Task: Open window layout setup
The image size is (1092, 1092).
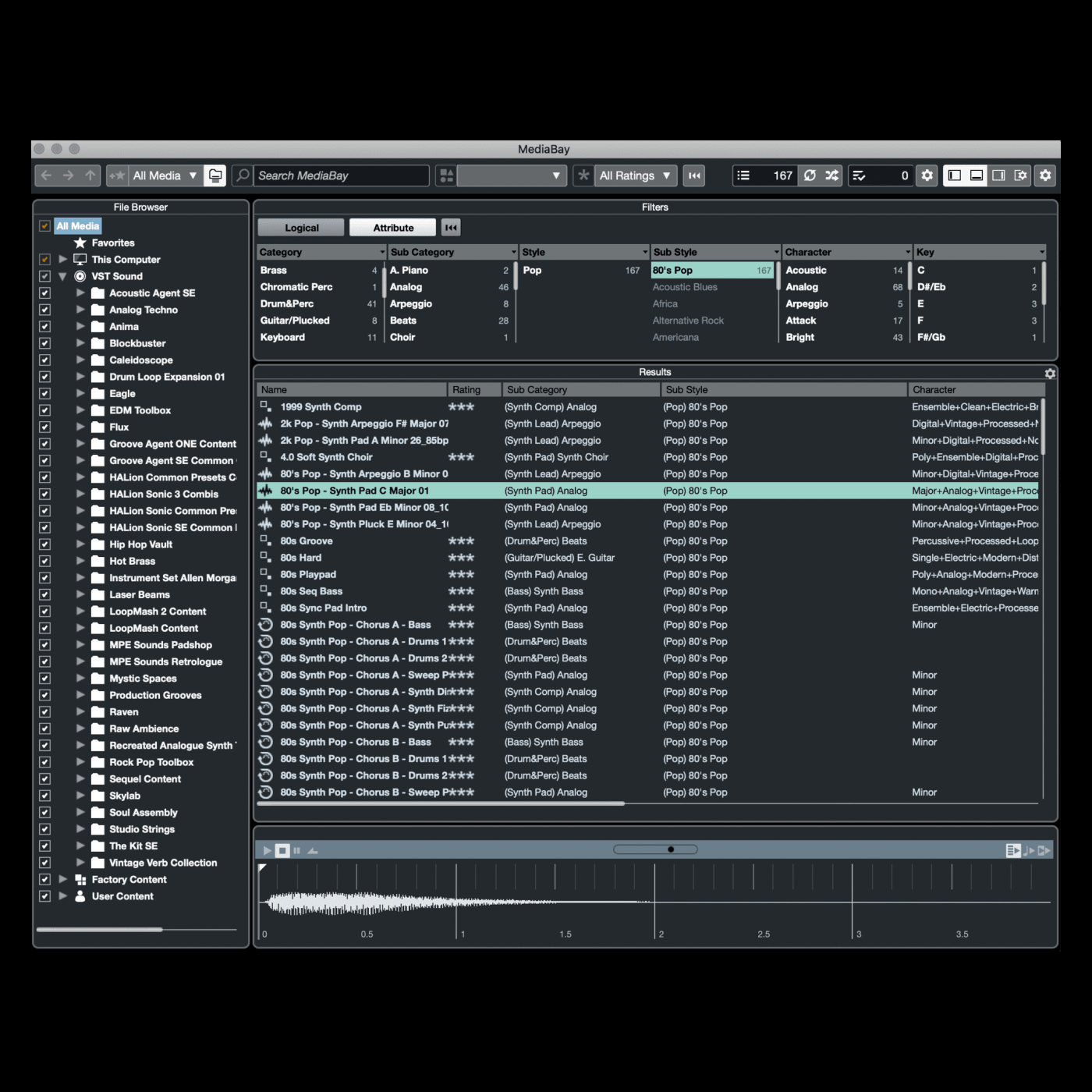Action: (x=1020, y=175)
